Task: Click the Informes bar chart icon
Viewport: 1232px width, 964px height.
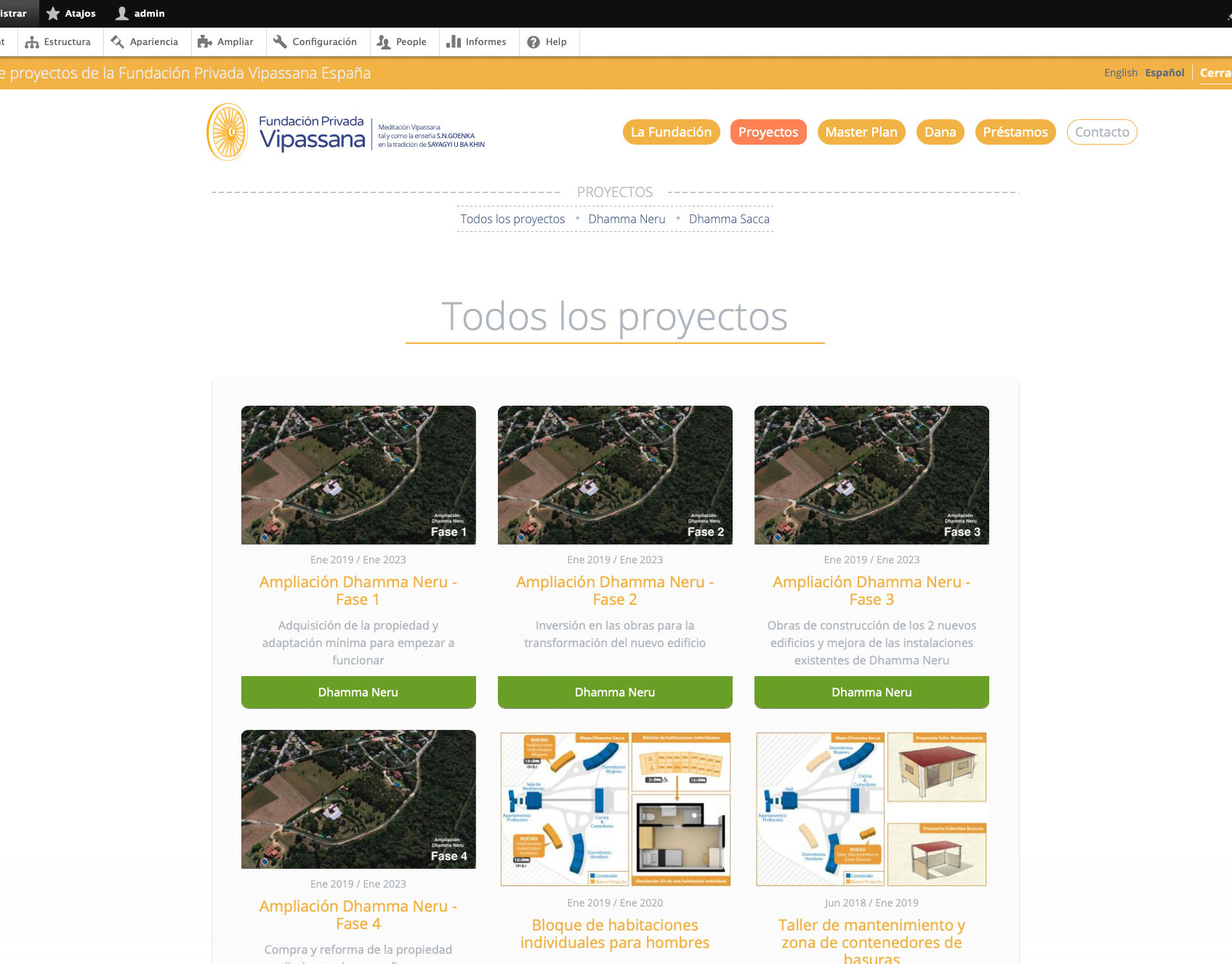Action: click(454, 42)
